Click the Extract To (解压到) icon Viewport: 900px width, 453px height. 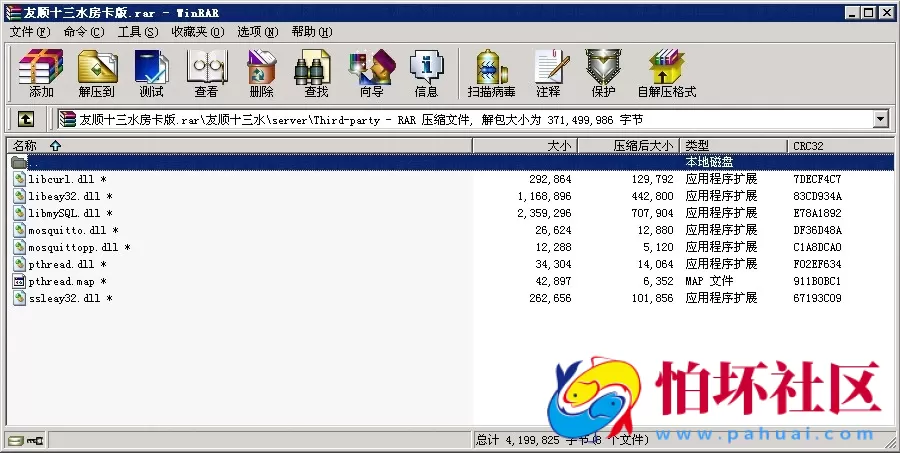point(96,73)
